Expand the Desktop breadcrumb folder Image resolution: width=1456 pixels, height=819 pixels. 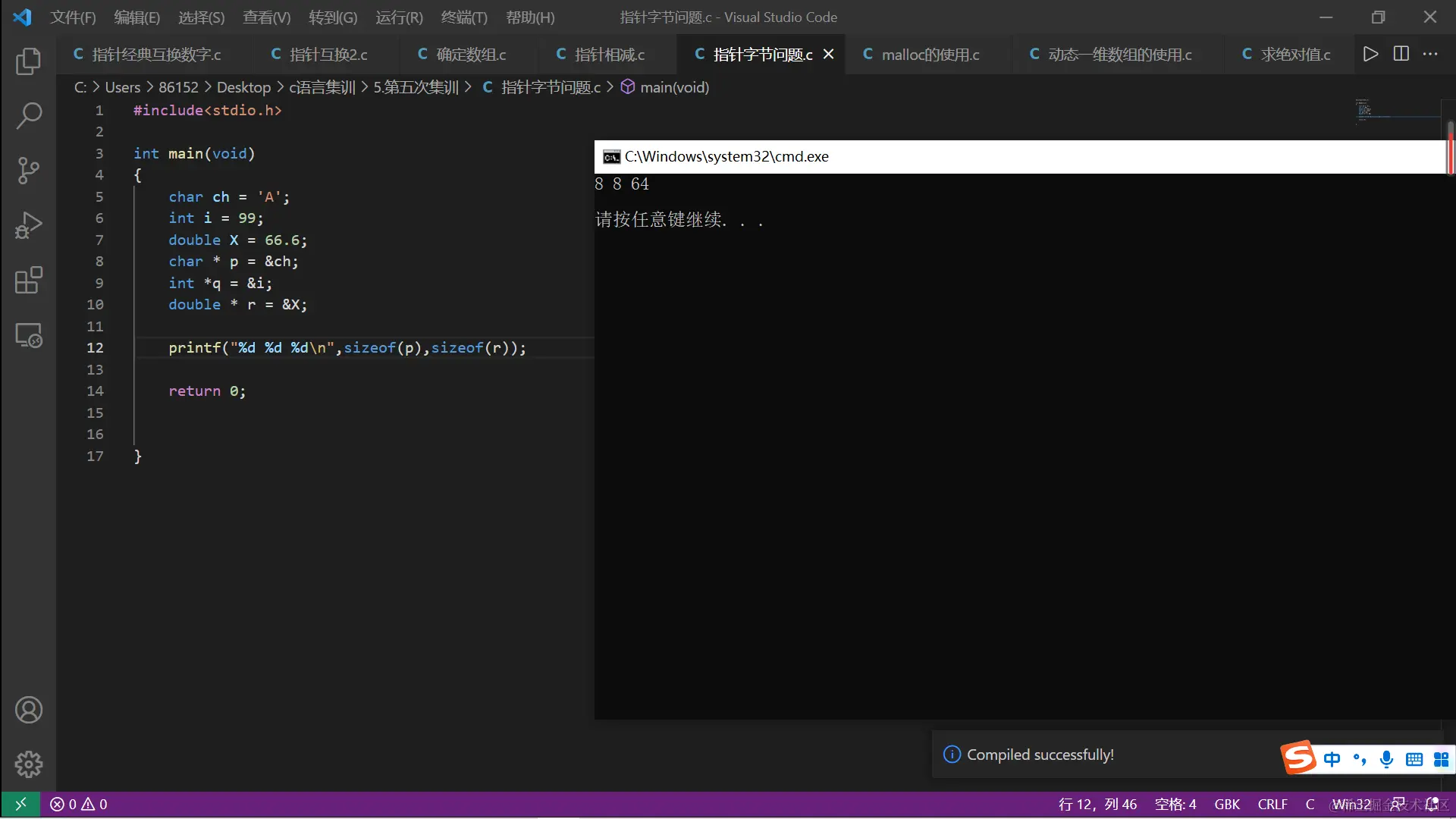(x=243, y=87)
